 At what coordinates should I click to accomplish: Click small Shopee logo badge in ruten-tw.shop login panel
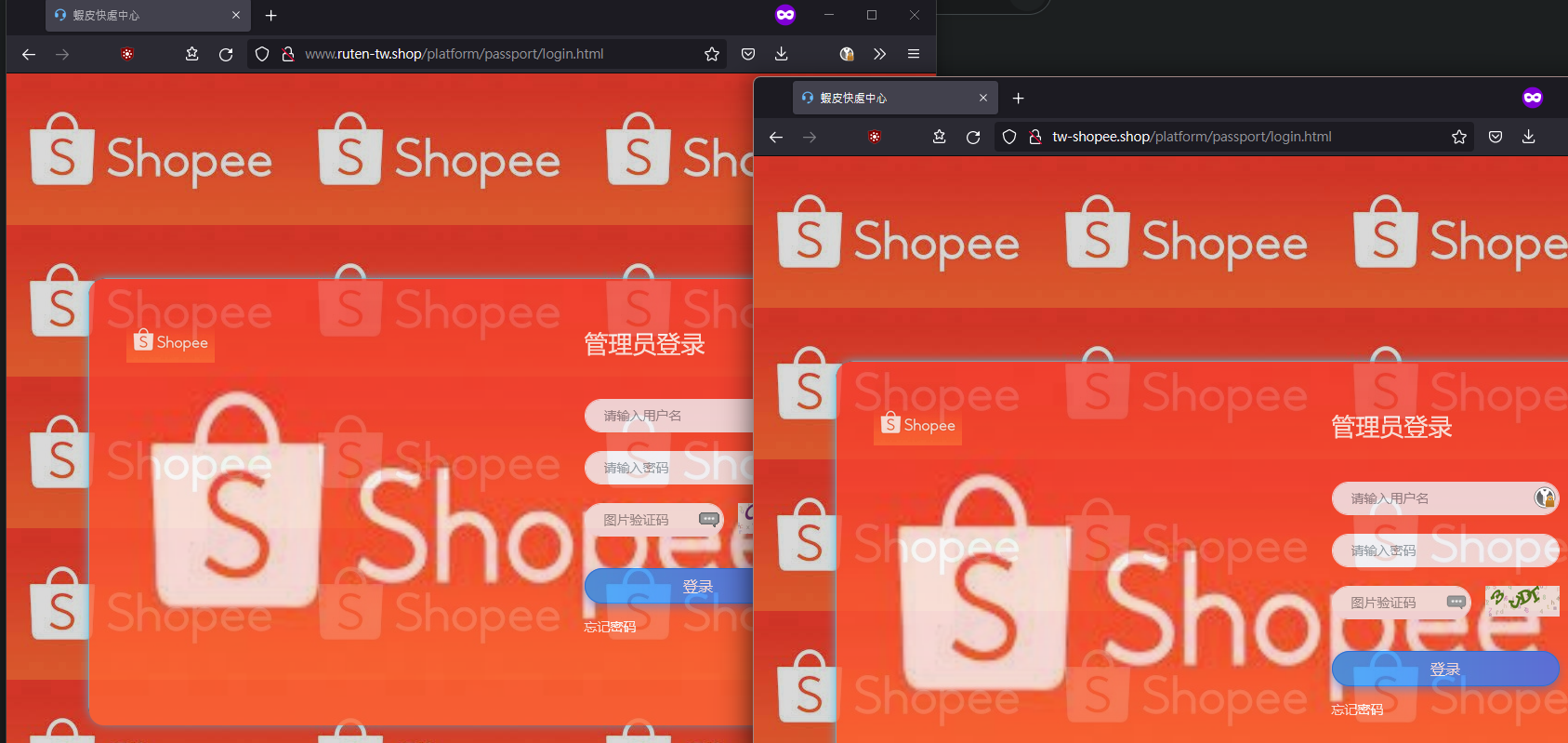(171, 343)
